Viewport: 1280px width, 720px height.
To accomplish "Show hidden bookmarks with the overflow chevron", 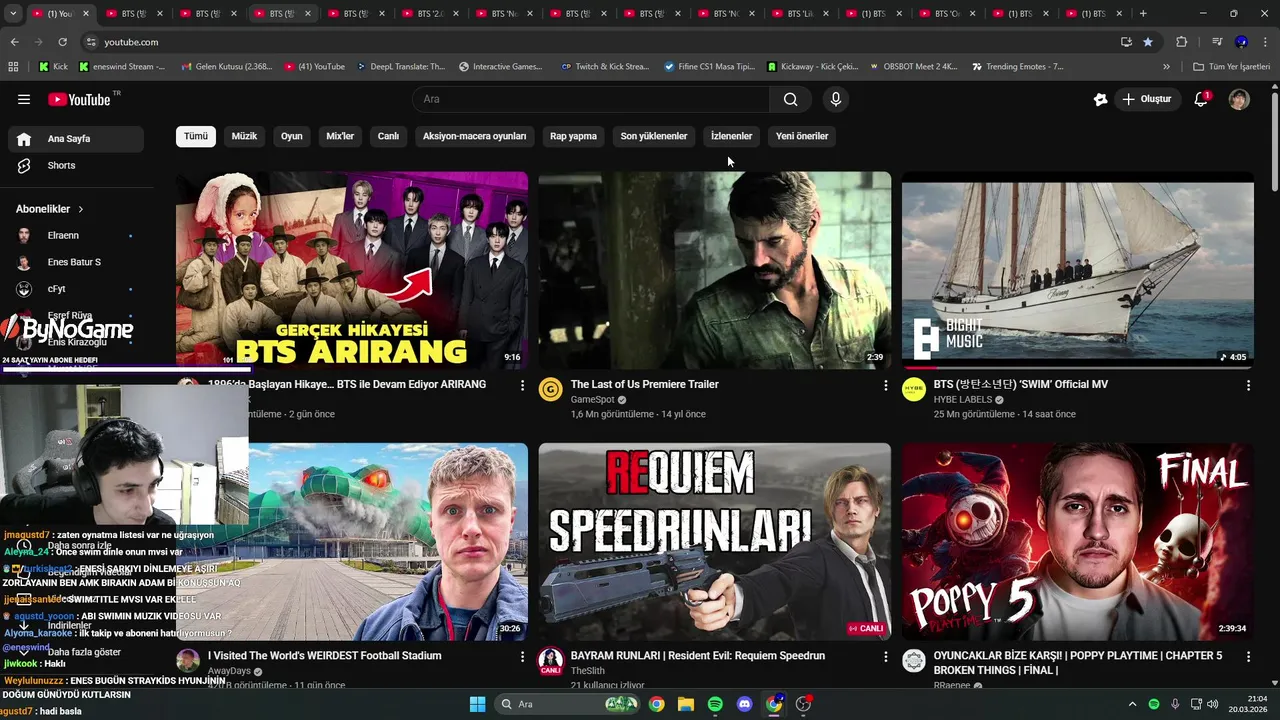I will [1166, 66].
